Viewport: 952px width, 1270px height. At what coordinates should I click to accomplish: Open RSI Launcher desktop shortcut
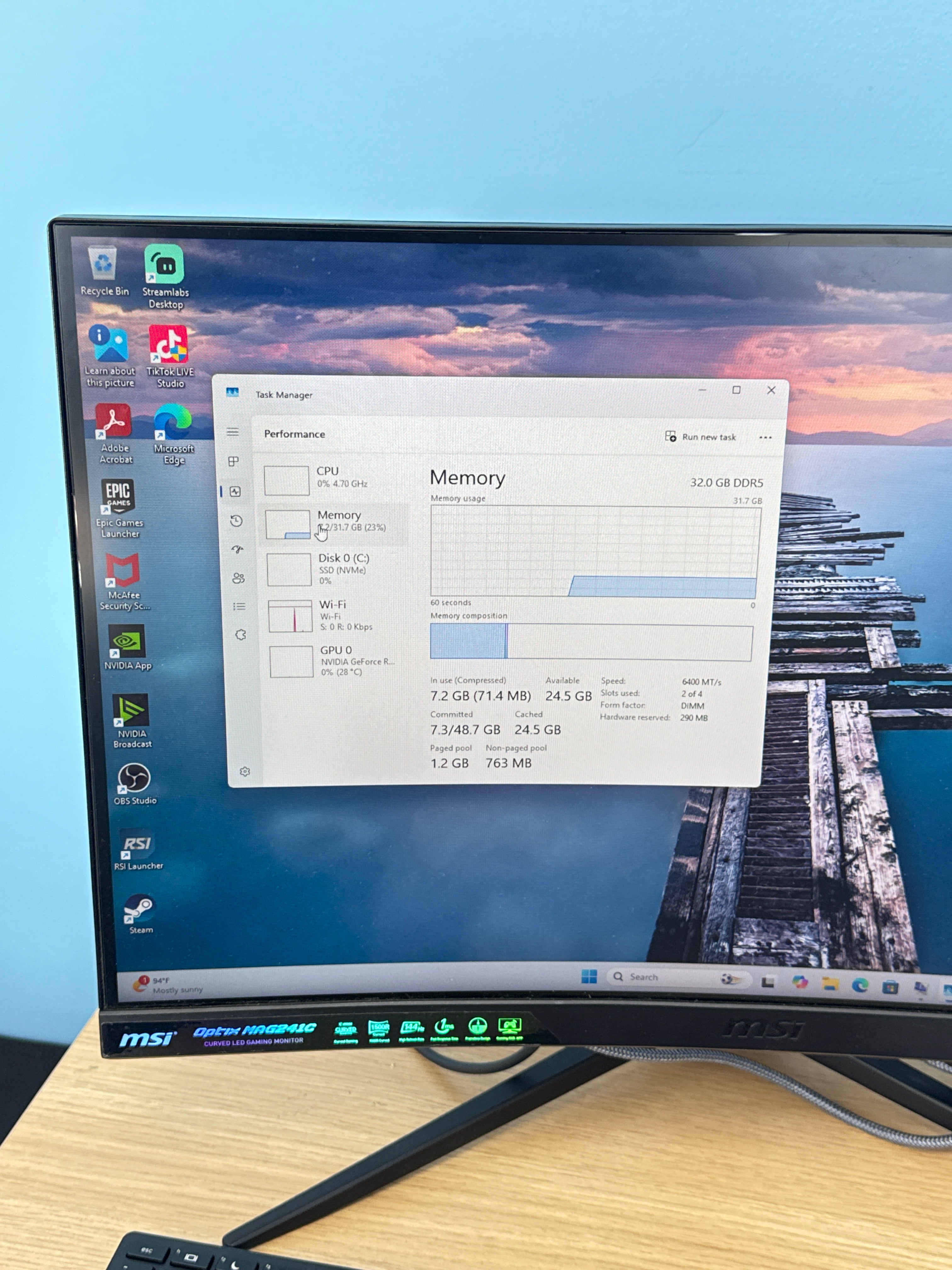(138, 850)
